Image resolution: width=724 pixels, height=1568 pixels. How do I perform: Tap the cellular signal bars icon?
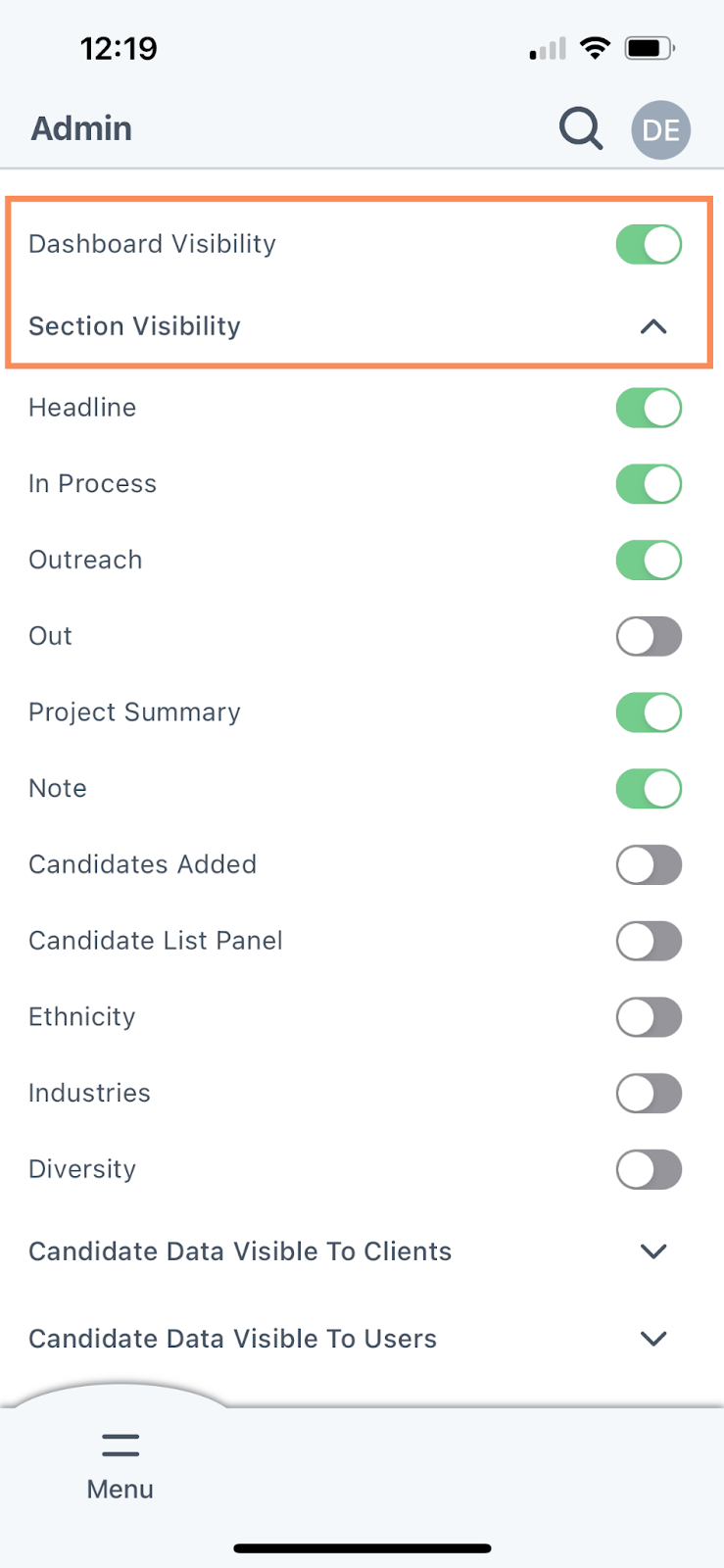(x=548, y=49)
